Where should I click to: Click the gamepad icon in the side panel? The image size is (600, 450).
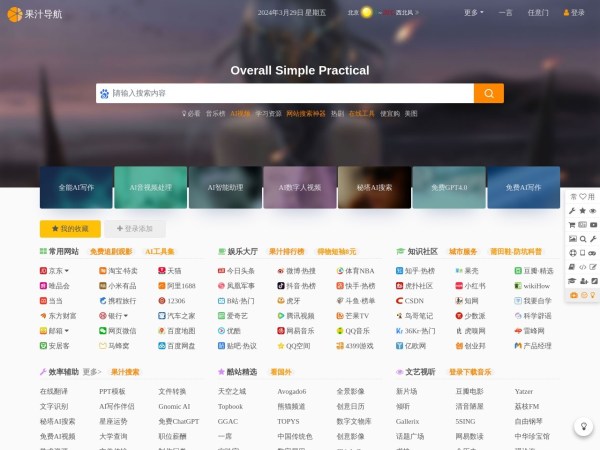tap(592, 253)
